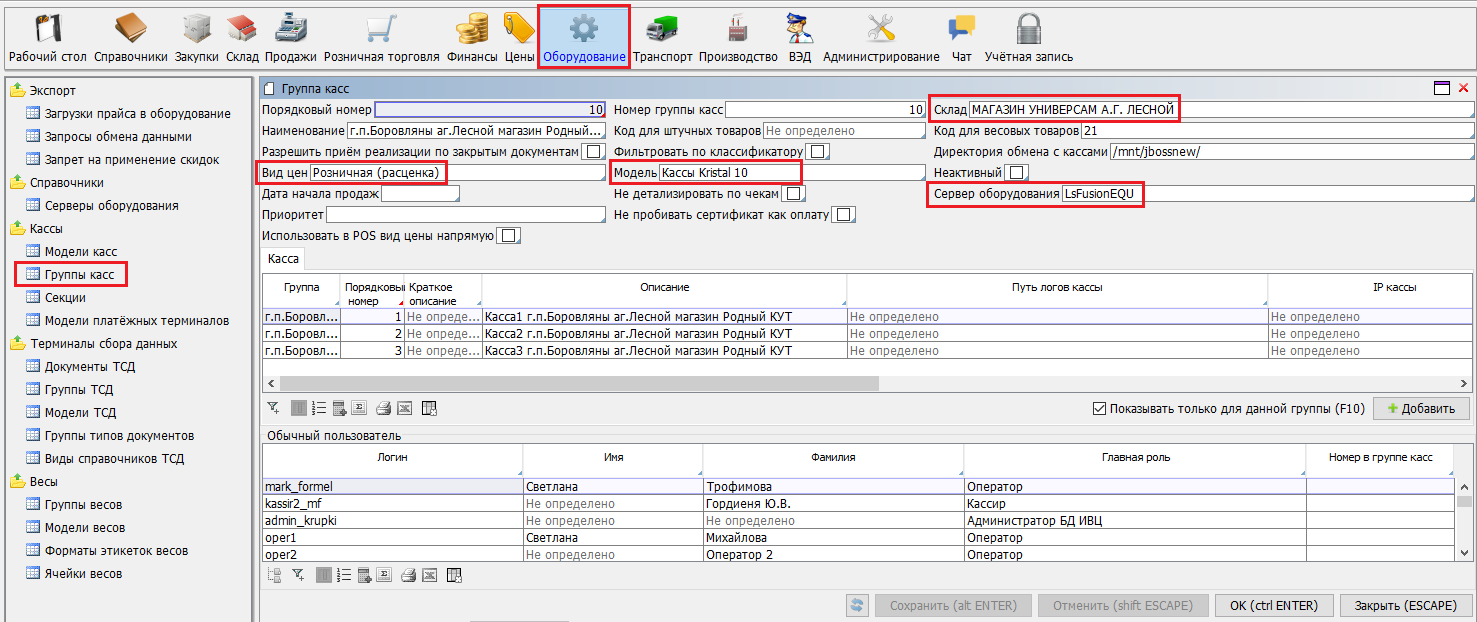
Task: Click the Добавить button
Action: (1420, 409)
